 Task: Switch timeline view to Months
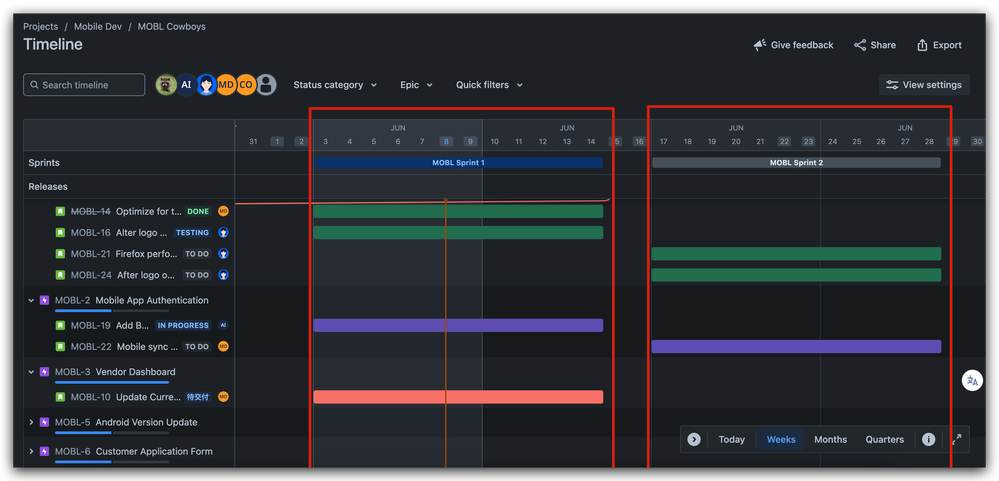(830, 439)
